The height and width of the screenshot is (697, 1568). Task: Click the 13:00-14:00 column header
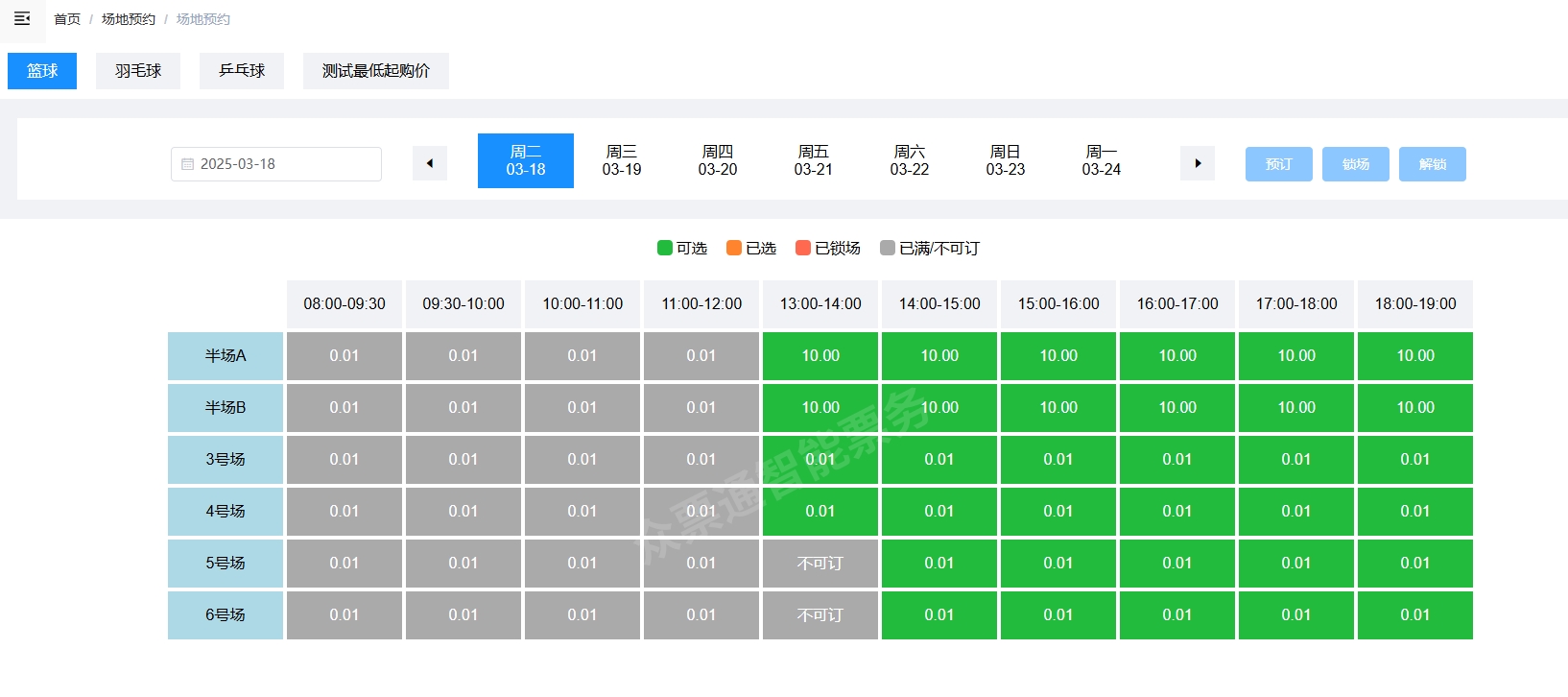point(820,304)
